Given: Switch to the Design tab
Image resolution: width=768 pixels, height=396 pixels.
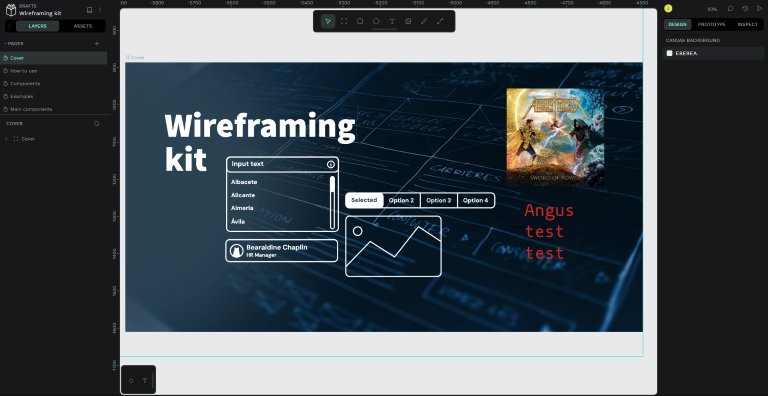Looking at the screenshot, I should [677, 25].
